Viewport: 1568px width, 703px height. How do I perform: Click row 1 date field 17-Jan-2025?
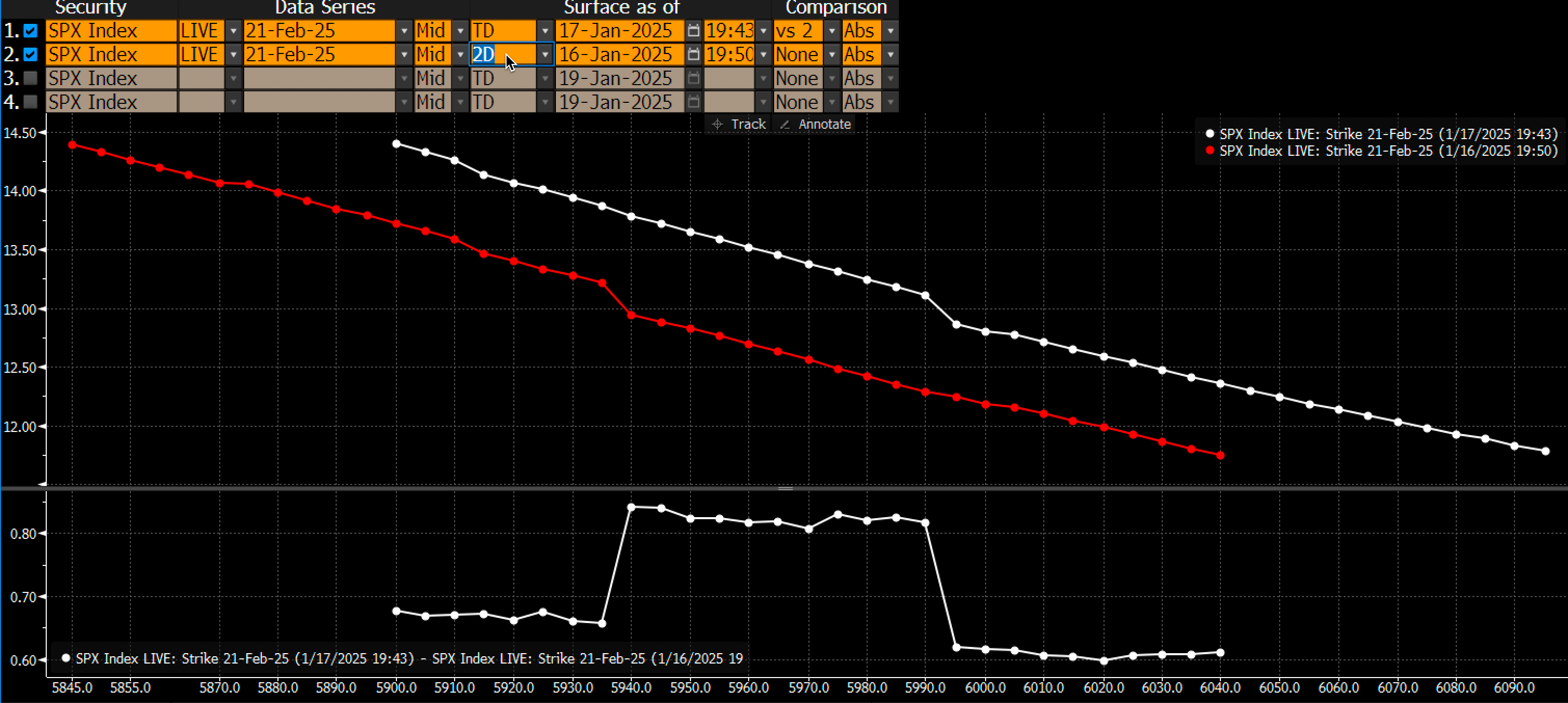click(x=620, y=31)
